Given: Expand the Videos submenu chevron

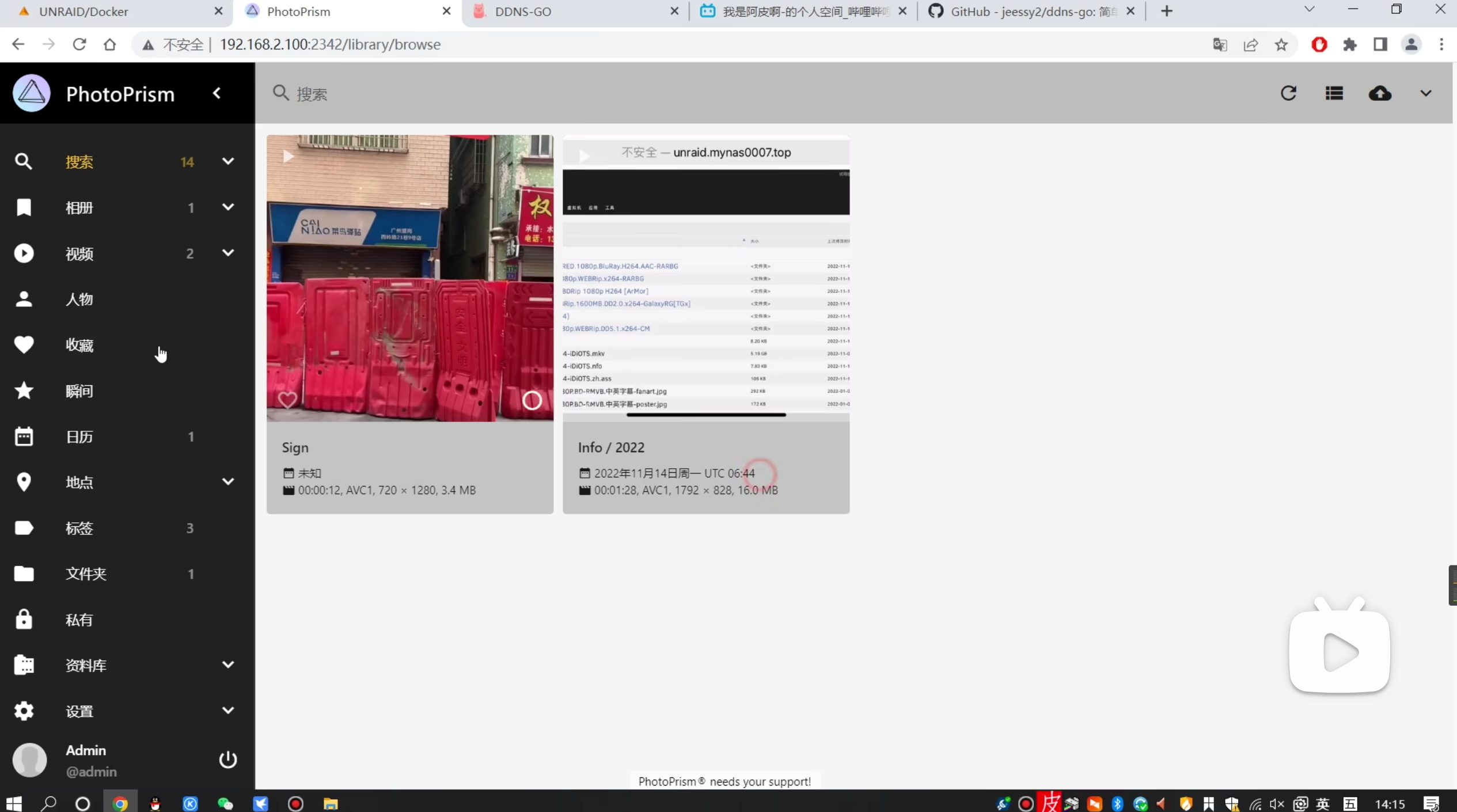Looking at the screenshot, I should pos(228,253).
